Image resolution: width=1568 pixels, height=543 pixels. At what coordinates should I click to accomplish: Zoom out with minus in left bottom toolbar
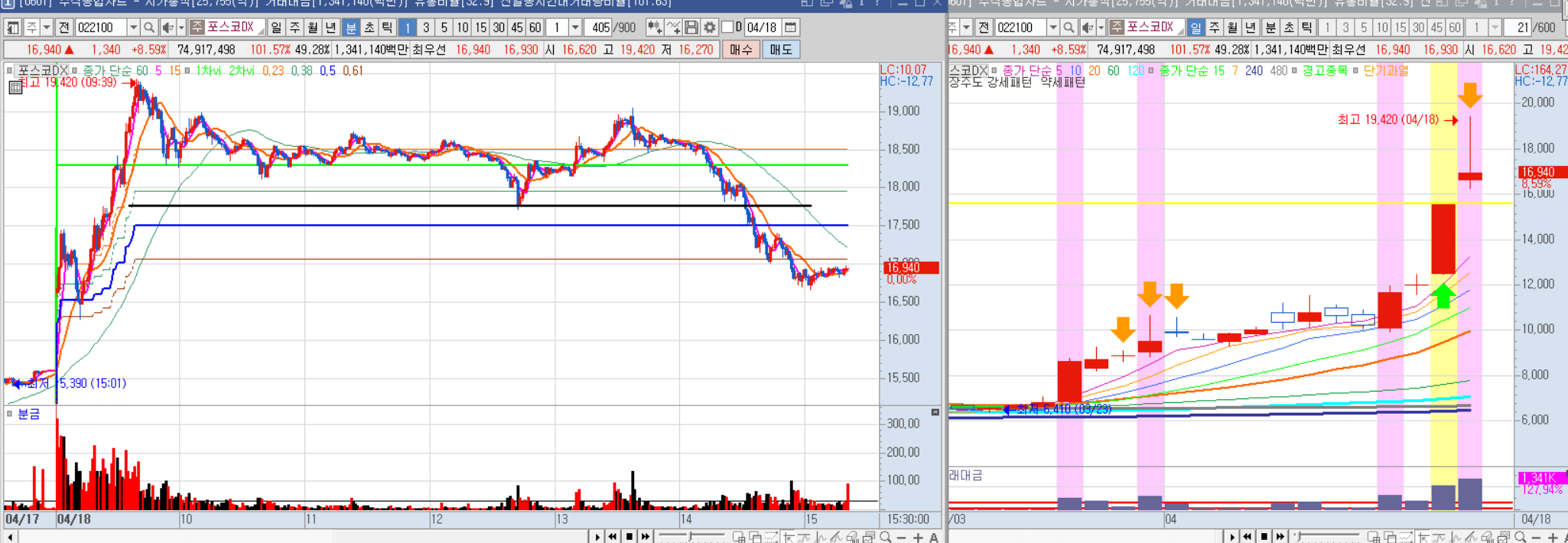(902, 537)
